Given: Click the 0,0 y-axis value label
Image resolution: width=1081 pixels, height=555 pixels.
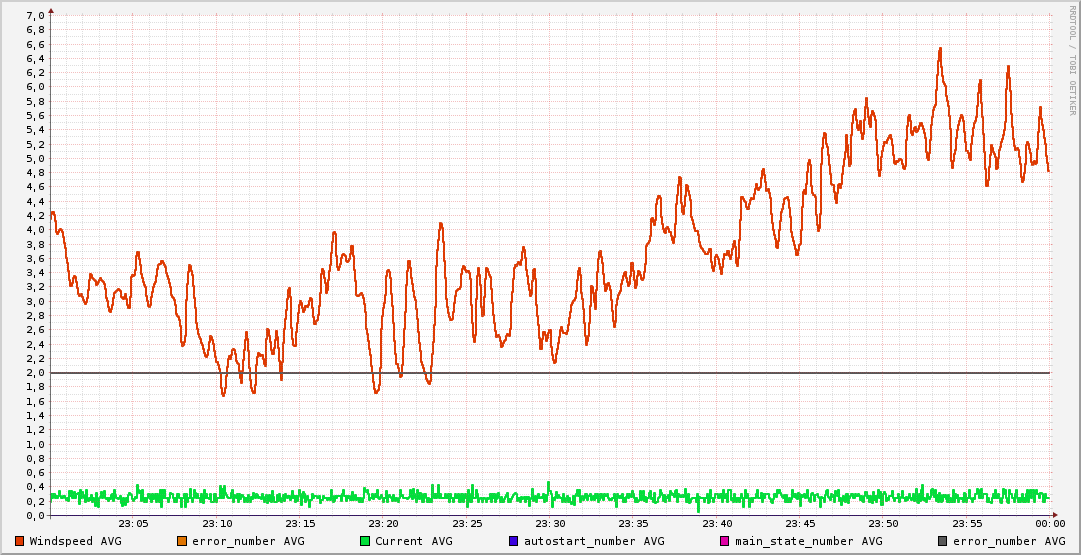Looking at the screenshot, I should 35,516.
